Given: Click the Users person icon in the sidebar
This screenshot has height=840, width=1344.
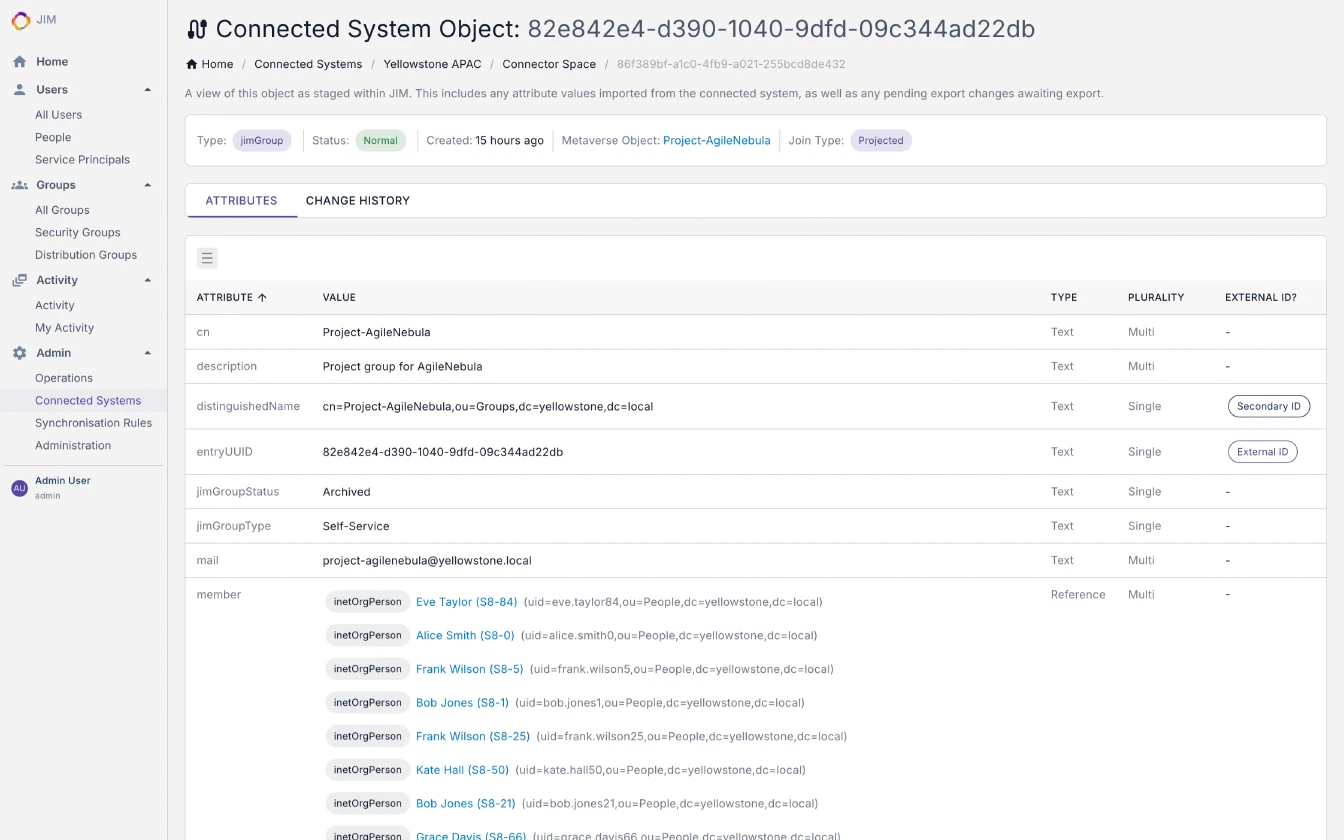Looking at the screenshot, I should pos(18,89).
